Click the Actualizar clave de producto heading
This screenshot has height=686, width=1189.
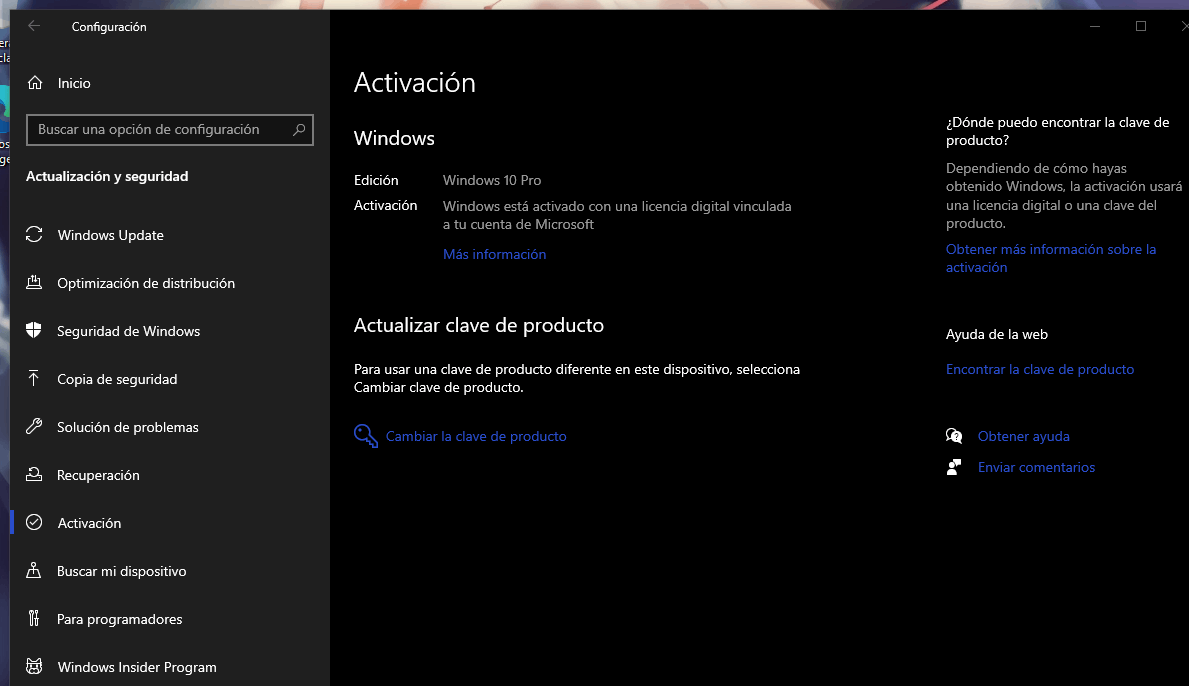[x=478, y=325]
